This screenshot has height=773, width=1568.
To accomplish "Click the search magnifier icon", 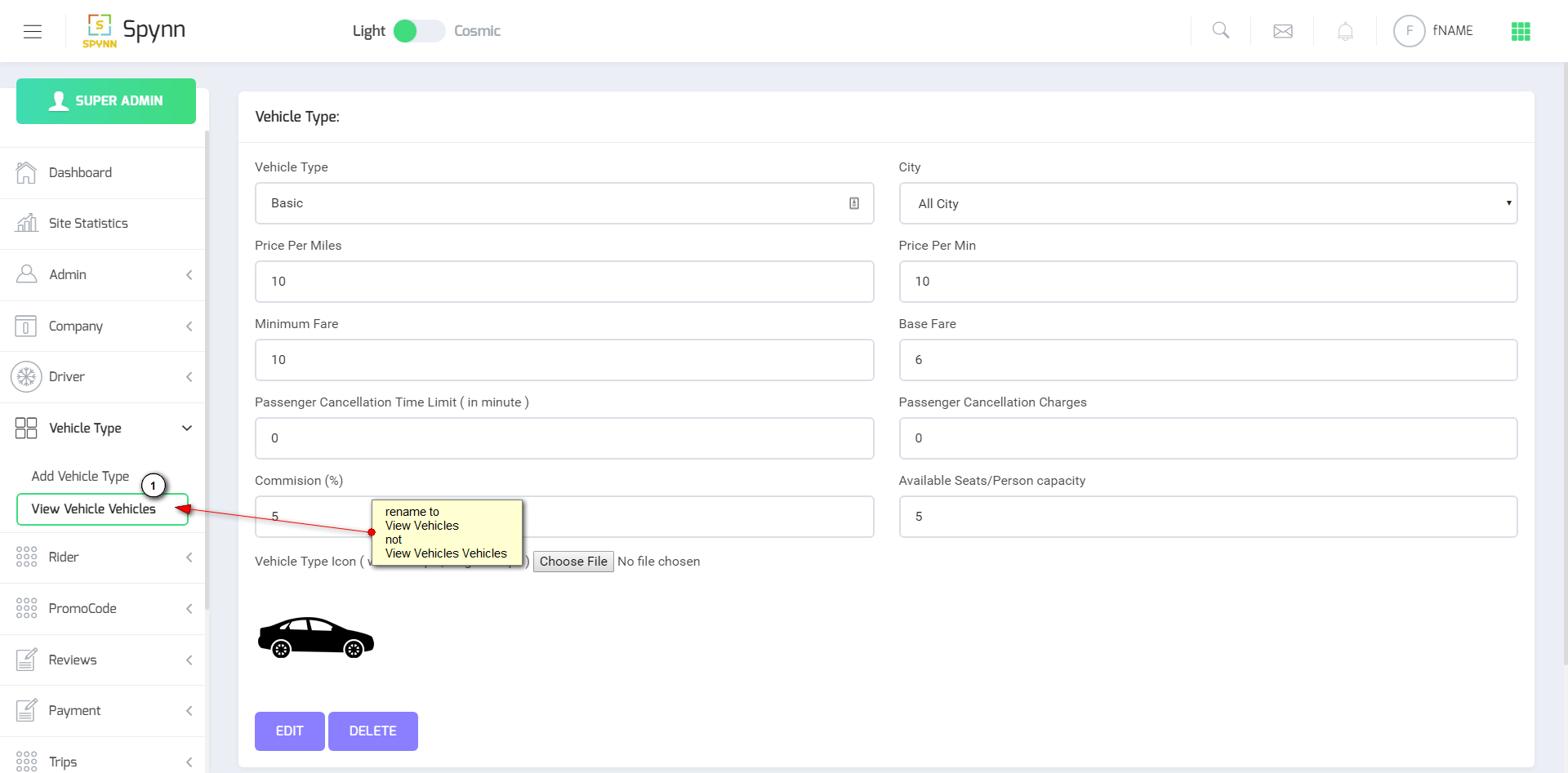I will point(1221,31).
